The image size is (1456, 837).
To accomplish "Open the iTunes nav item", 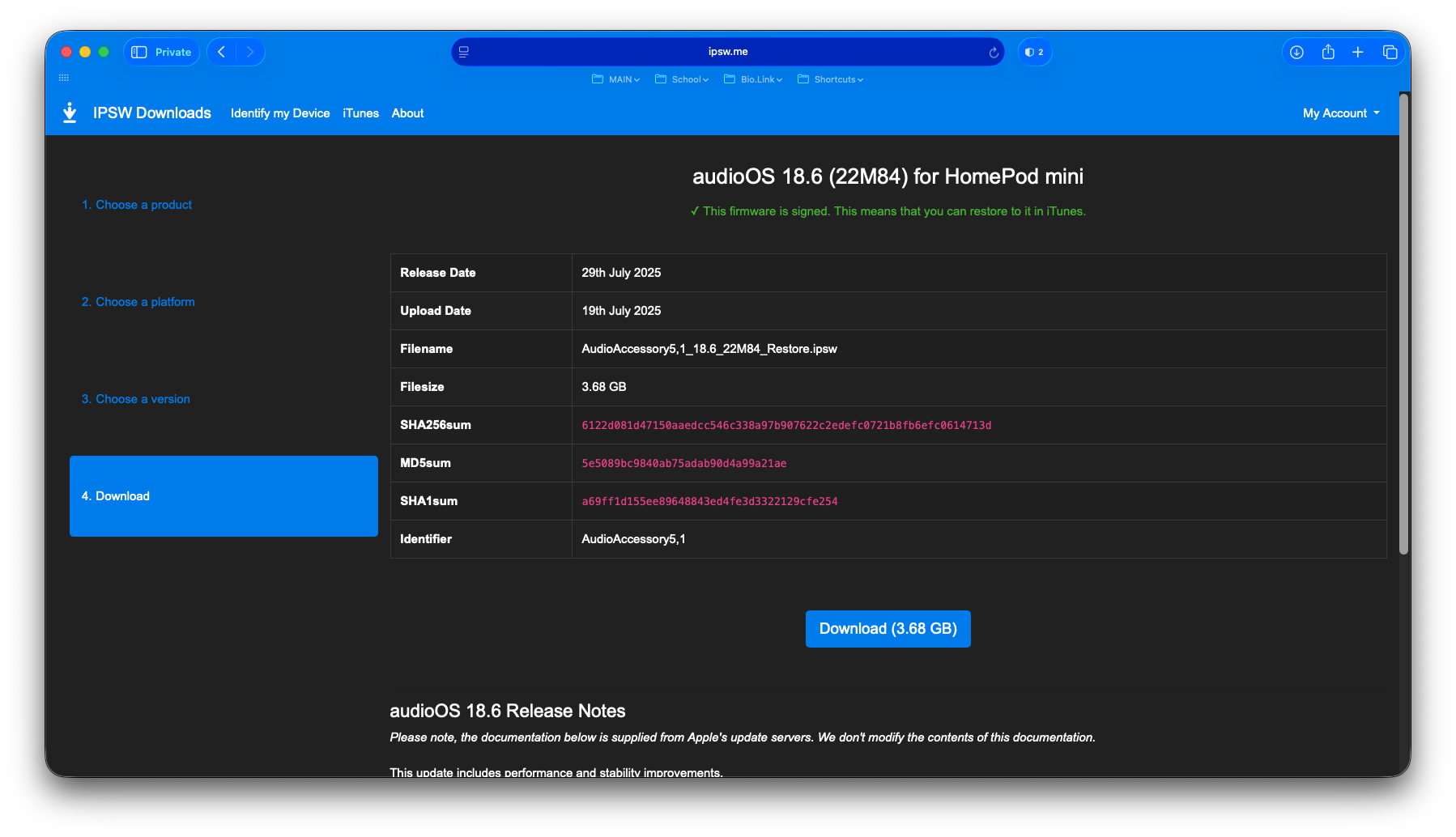I will (x=360, y=113).
